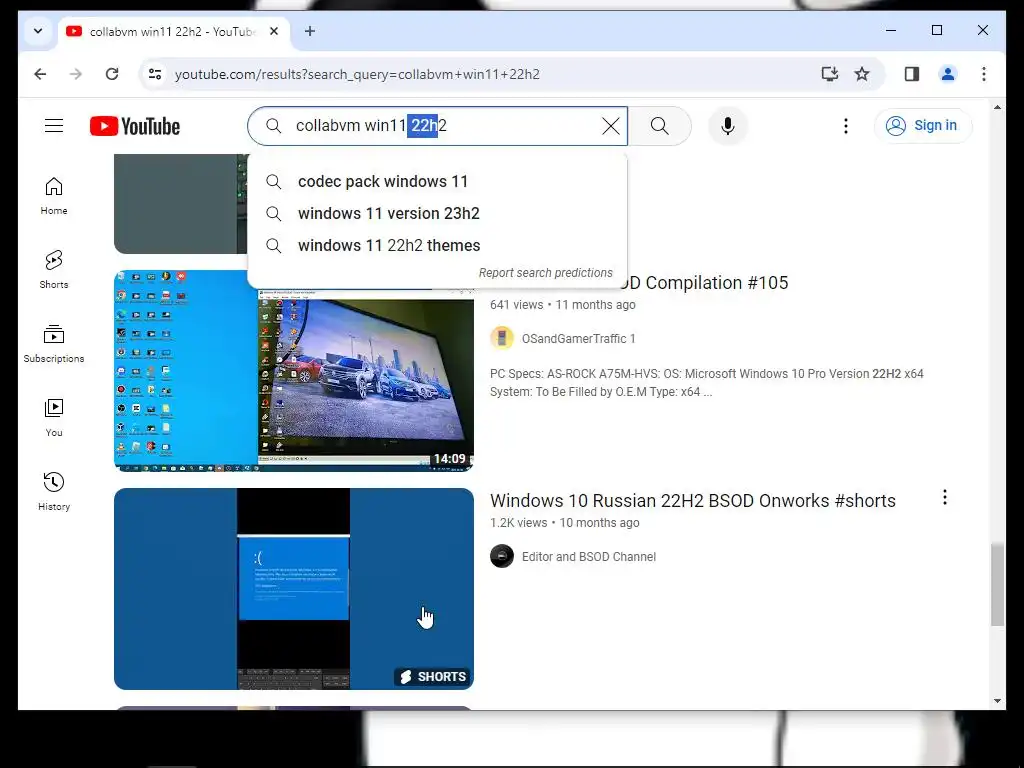
Task: Choose suggestion codec pack windows 11
Action: click(438, 182)
